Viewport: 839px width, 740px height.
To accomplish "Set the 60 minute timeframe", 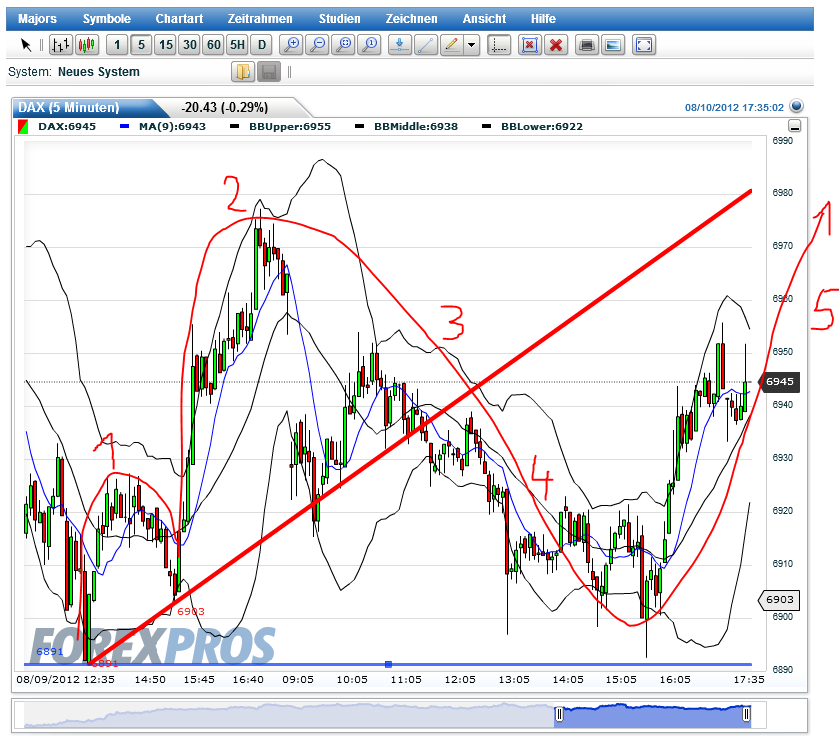I will pos(214,44).
